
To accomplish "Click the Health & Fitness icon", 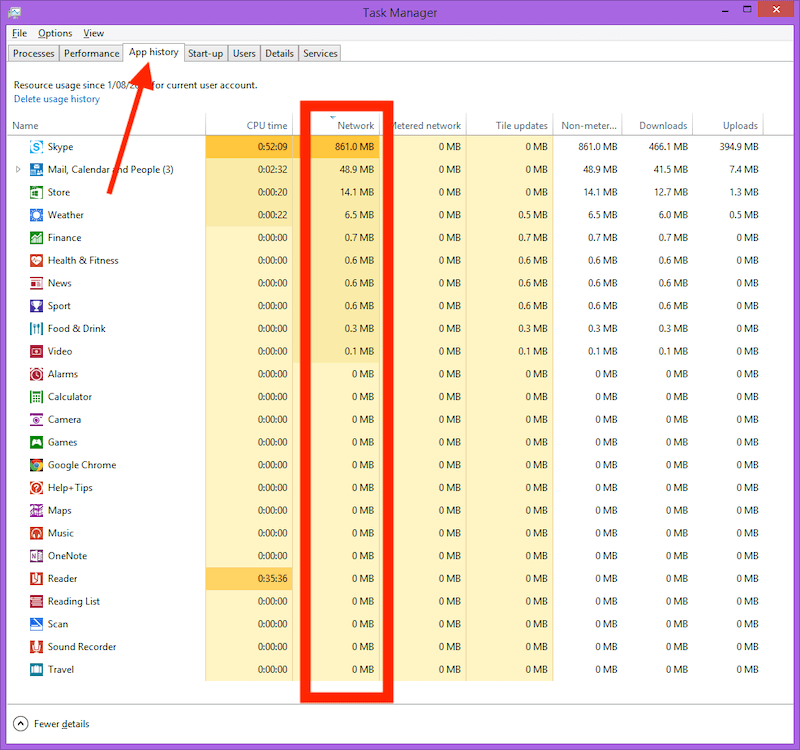I will [x=37, y=261].
